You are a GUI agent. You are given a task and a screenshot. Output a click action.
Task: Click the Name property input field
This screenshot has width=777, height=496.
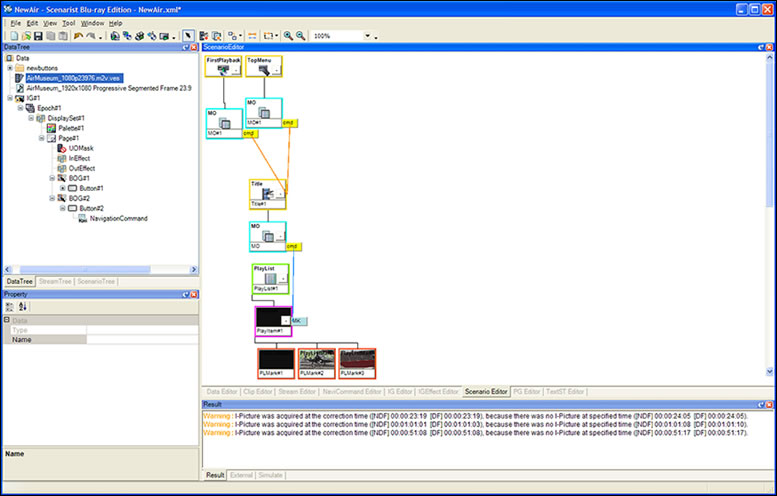140,340
